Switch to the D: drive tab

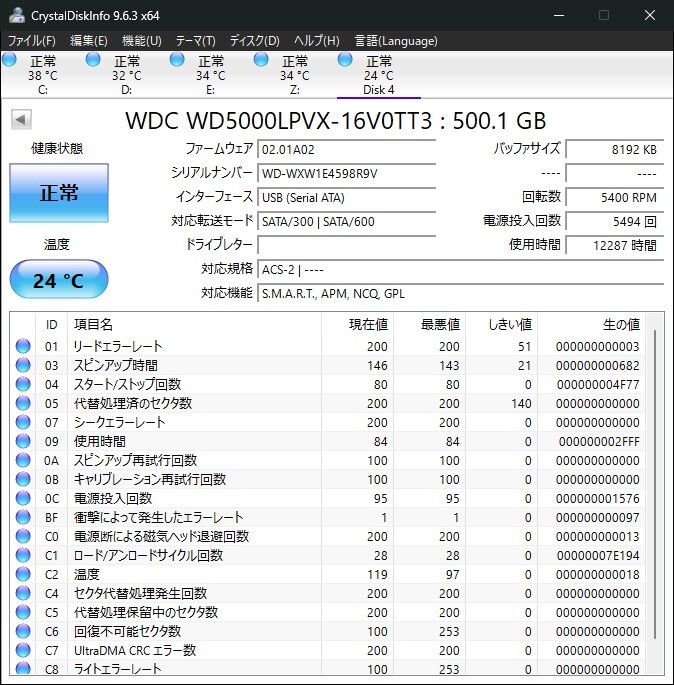126,75
